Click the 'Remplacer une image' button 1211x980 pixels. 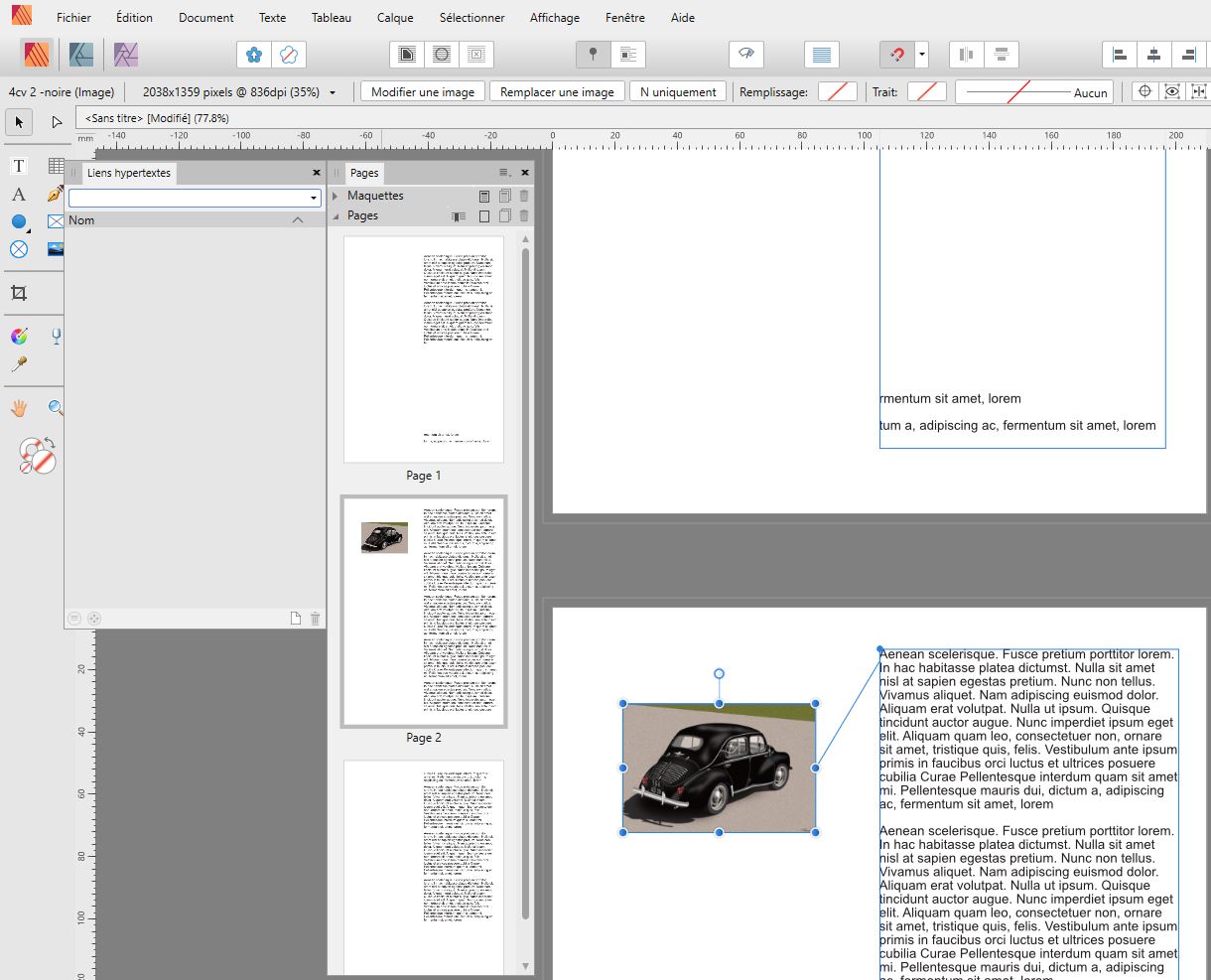(x=557, y=92)
